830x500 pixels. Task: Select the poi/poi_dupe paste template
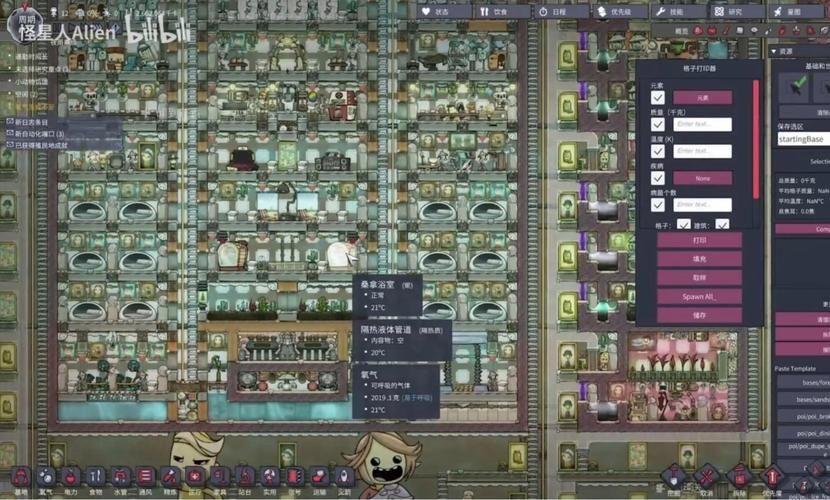pyautogui.click(x=803, y=448)
